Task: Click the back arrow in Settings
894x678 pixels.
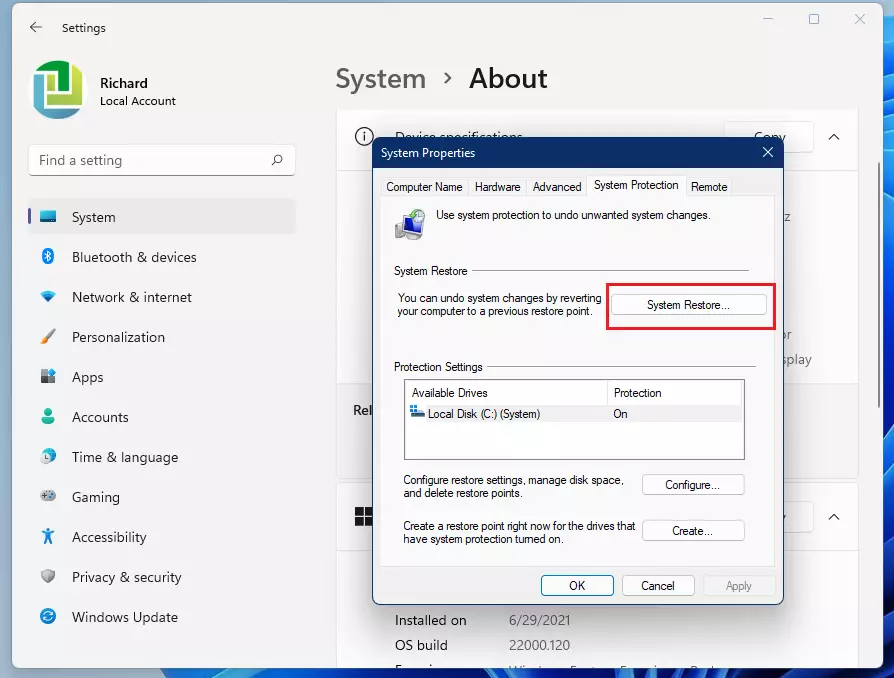Action: [x=36, y=27]
